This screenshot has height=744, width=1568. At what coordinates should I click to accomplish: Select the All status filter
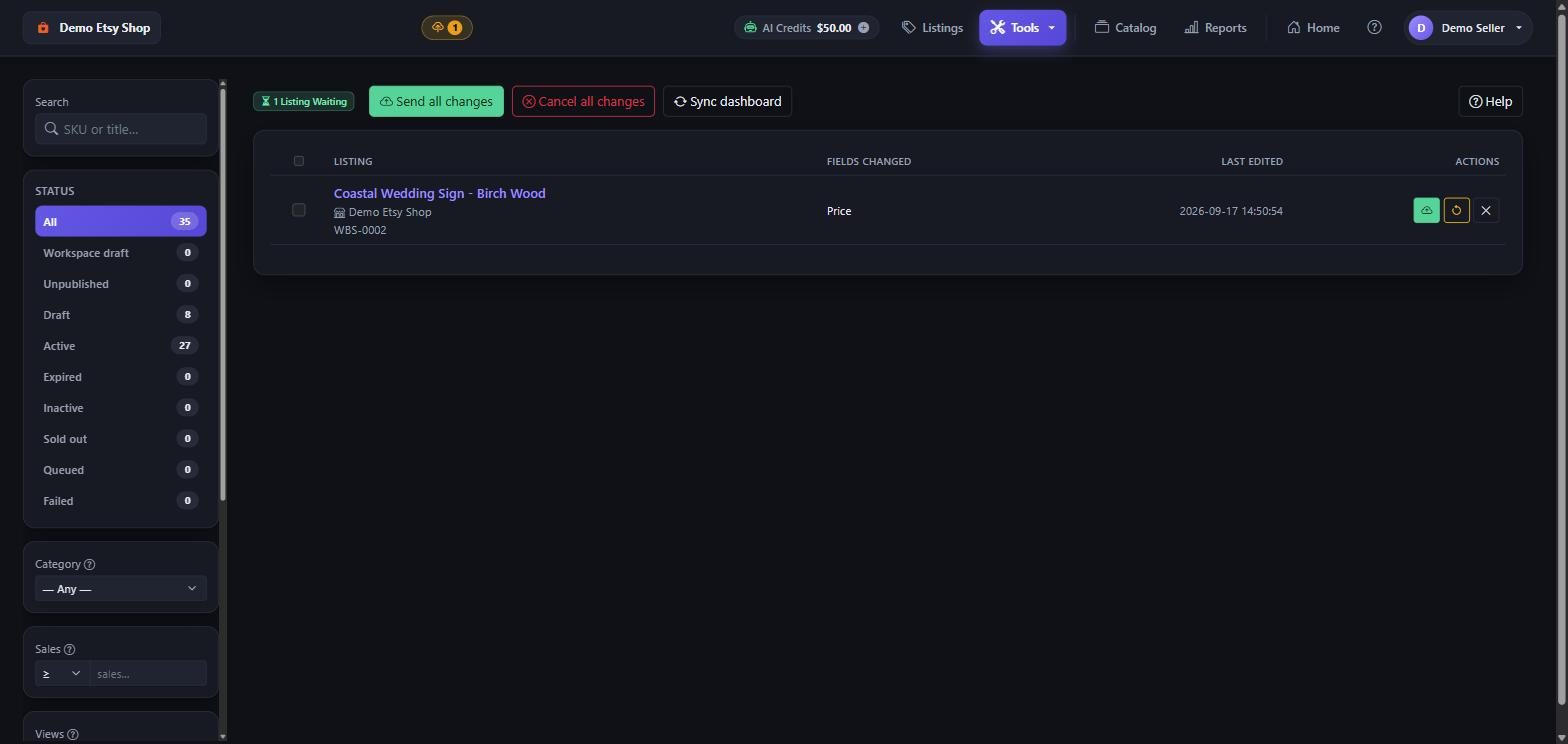[x=121, y=222]
